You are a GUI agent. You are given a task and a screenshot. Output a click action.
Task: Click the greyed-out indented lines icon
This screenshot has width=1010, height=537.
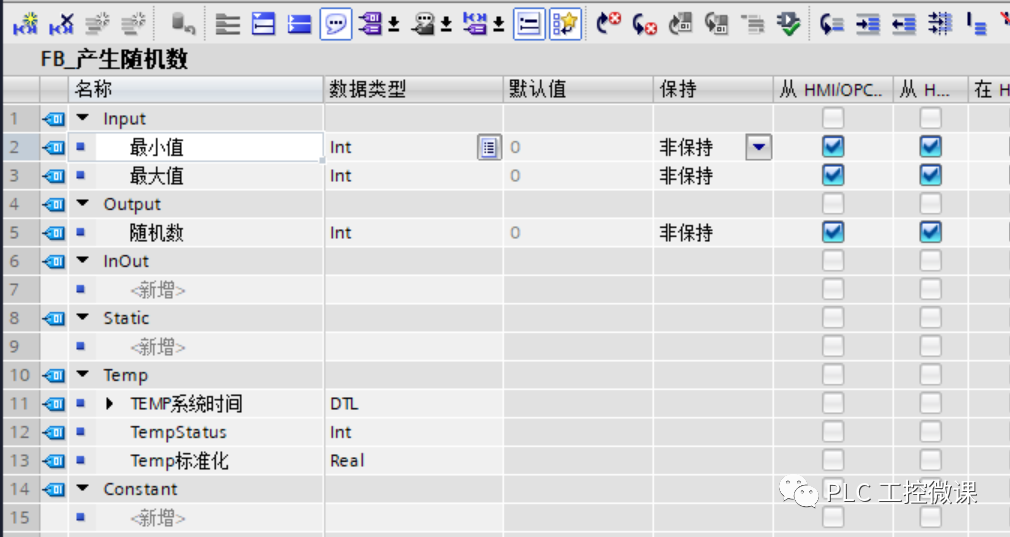click(x=752, y=24)
